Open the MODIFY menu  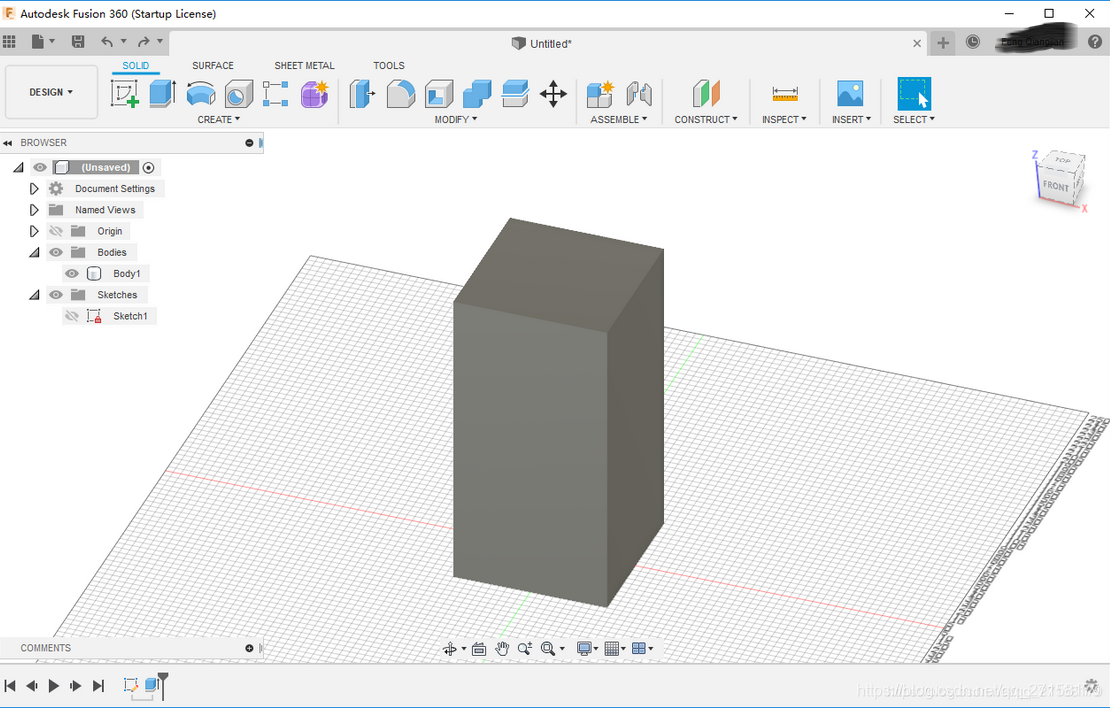455,120
